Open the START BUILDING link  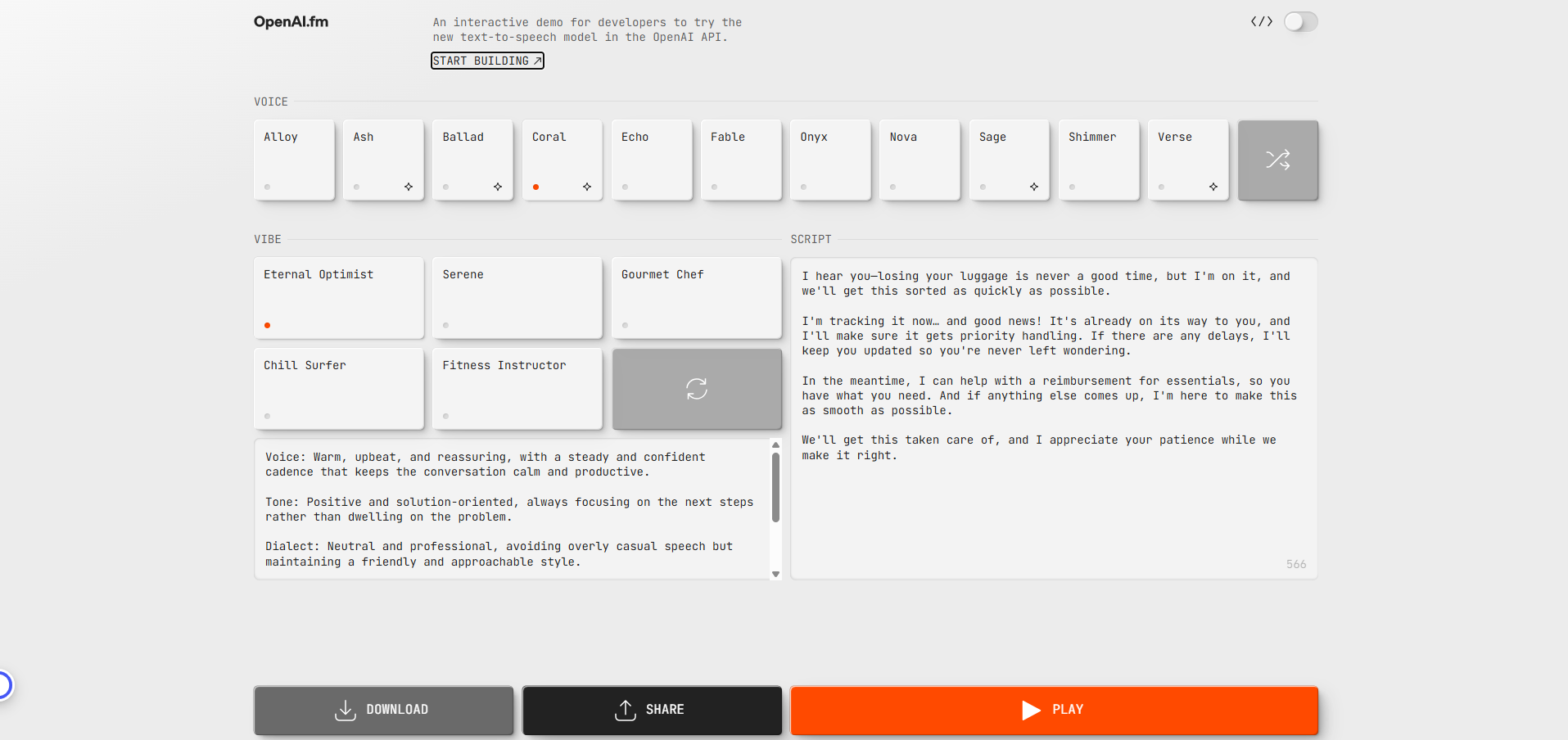pyautogui.click(x=487, y=61)
